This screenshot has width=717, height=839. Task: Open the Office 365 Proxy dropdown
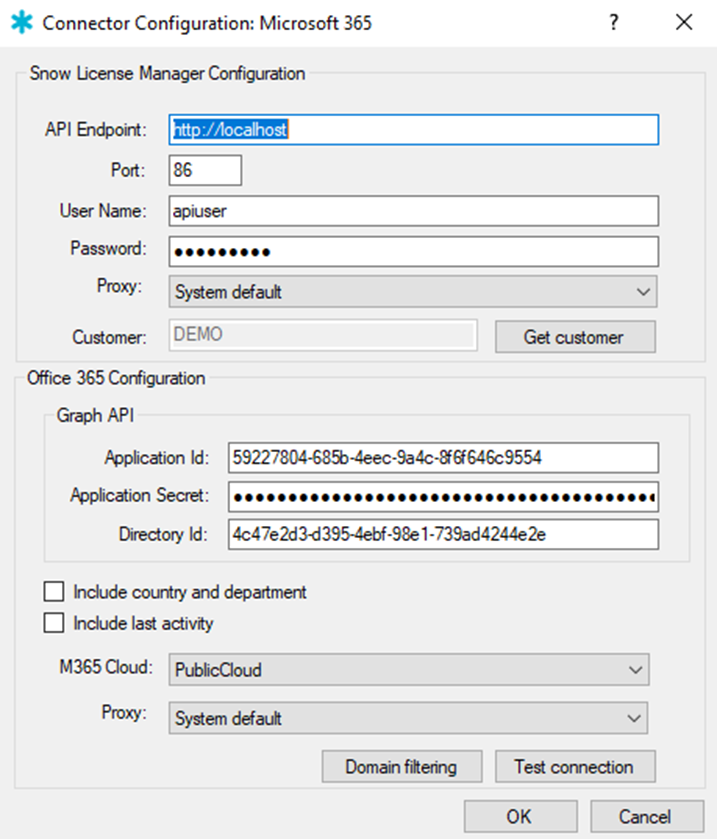coord(408,718)
